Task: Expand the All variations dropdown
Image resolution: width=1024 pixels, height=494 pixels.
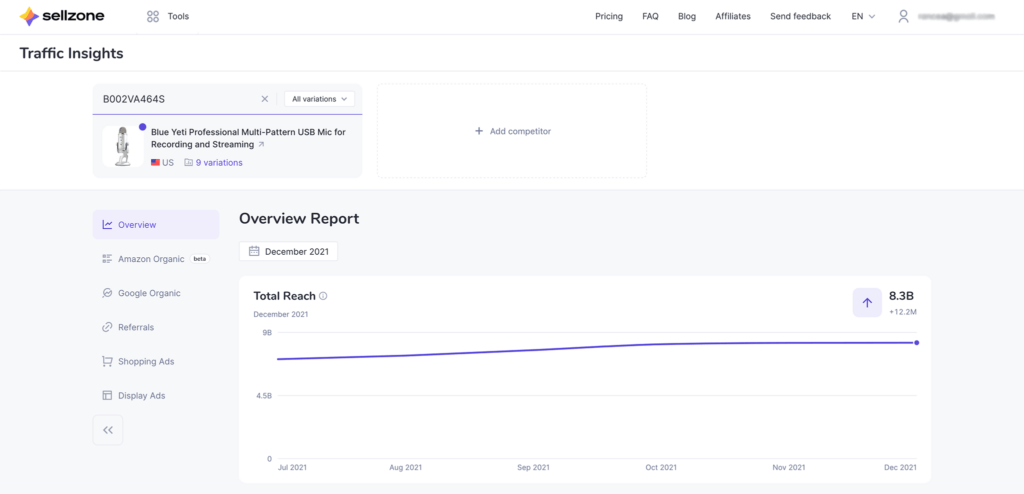Action: (319, 99)
